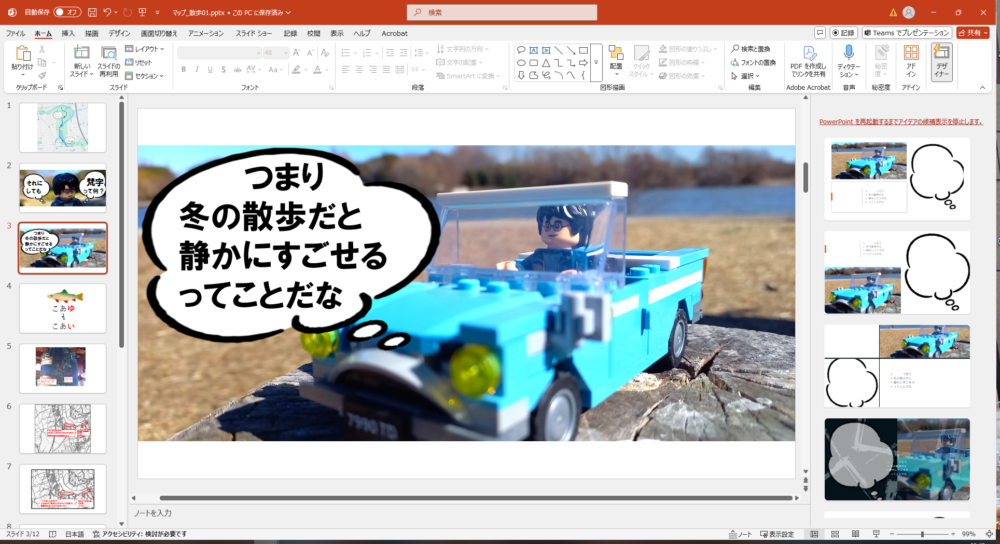Click the Undo arrow icon

click(107, 12)
